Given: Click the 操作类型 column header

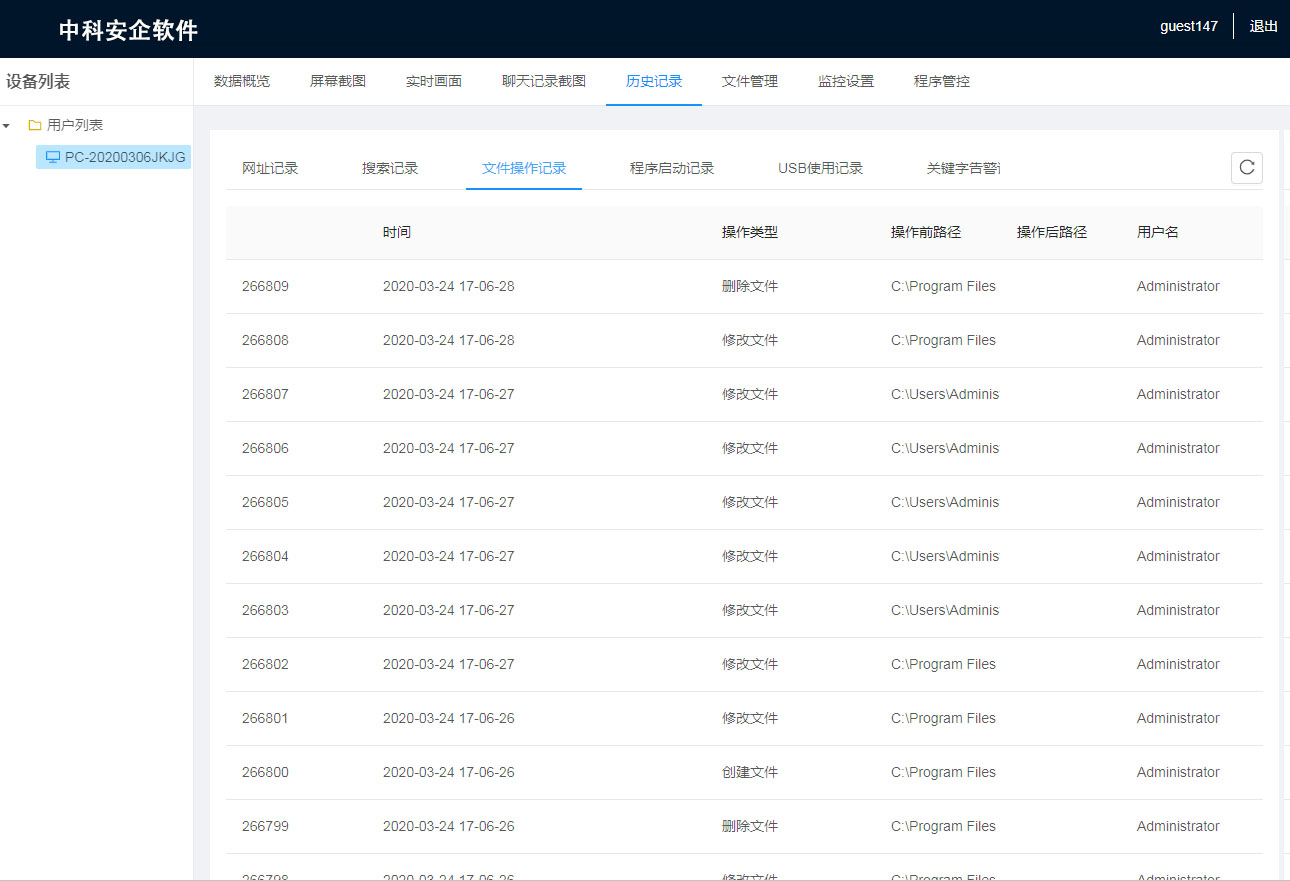Looking at the screenshot, I should [x=750, y=232].
